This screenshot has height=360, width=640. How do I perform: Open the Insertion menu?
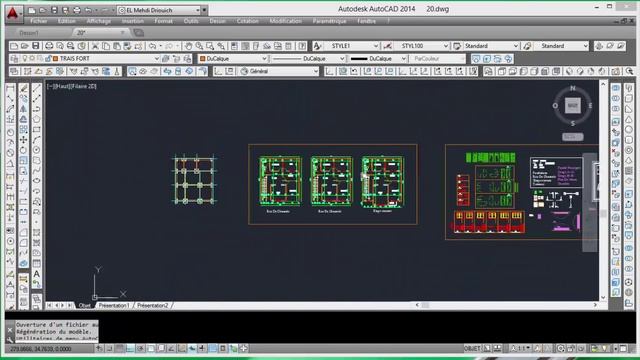[133, 21]
